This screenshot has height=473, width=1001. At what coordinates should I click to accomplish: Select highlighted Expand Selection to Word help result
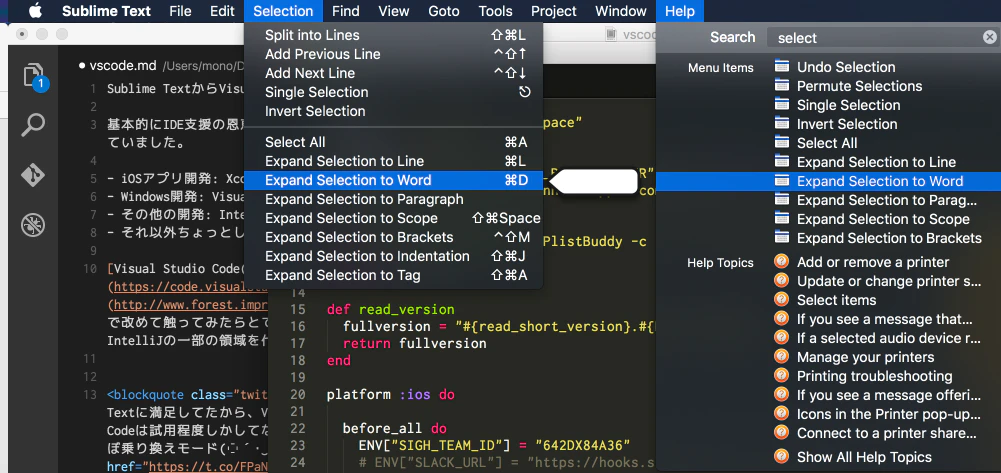tap(828, 181)
